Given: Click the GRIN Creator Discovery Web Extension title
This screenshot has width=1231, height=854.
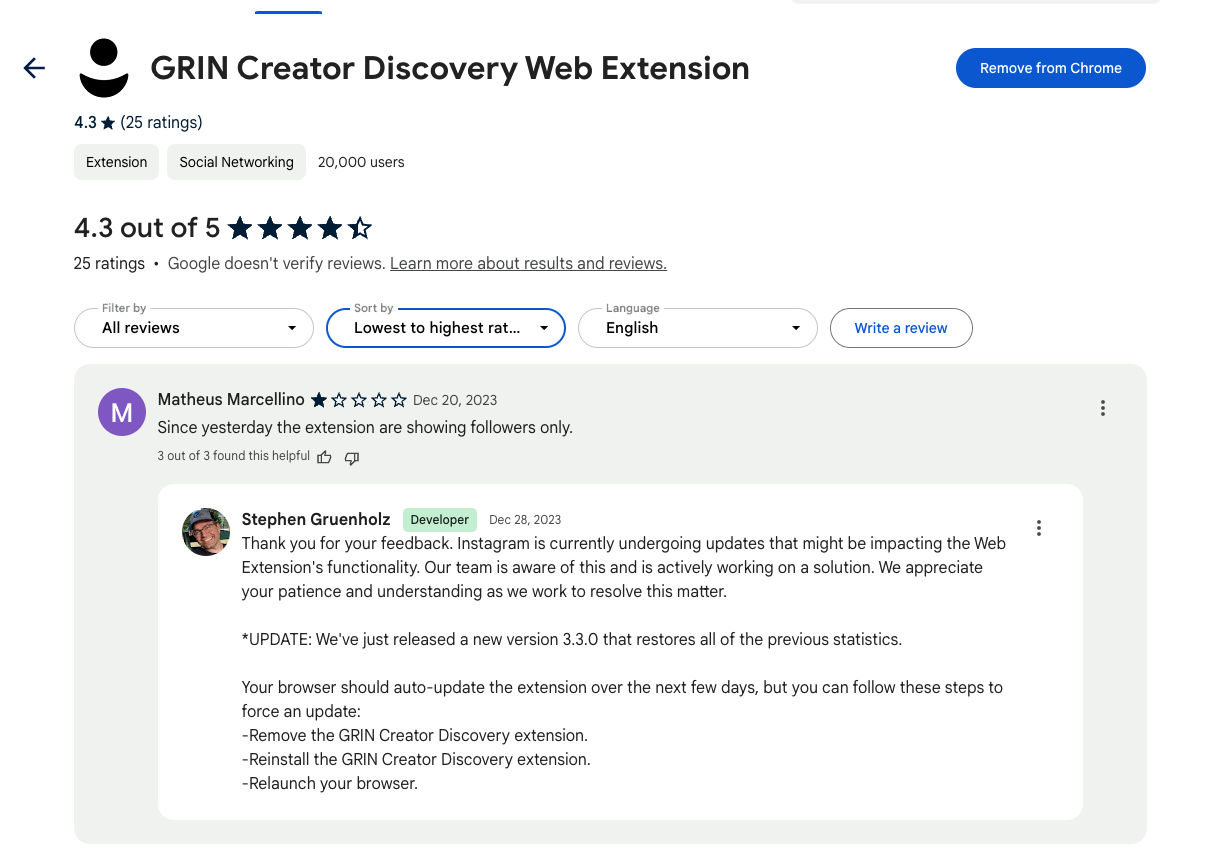Looking at the screenshot, I should click(450, 68).
